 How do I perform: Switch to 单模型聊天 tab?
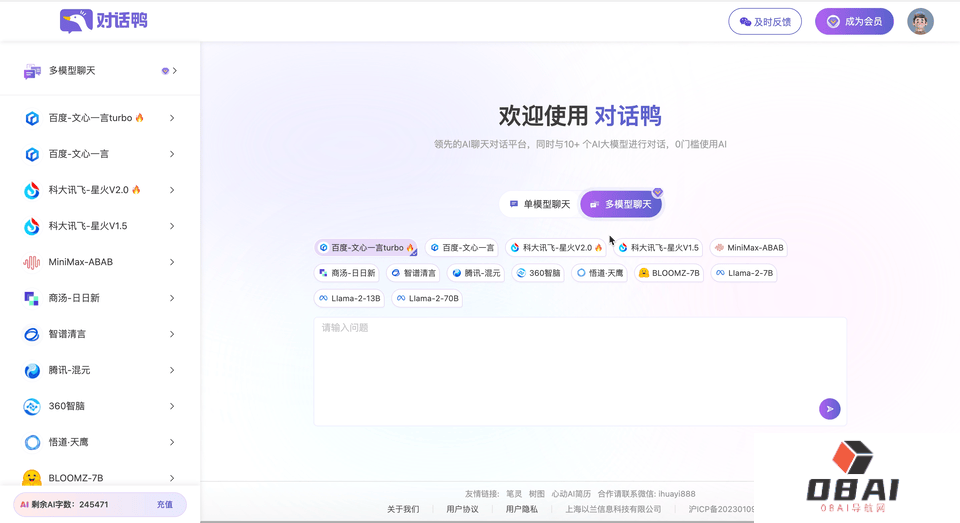tap(539, 204)
